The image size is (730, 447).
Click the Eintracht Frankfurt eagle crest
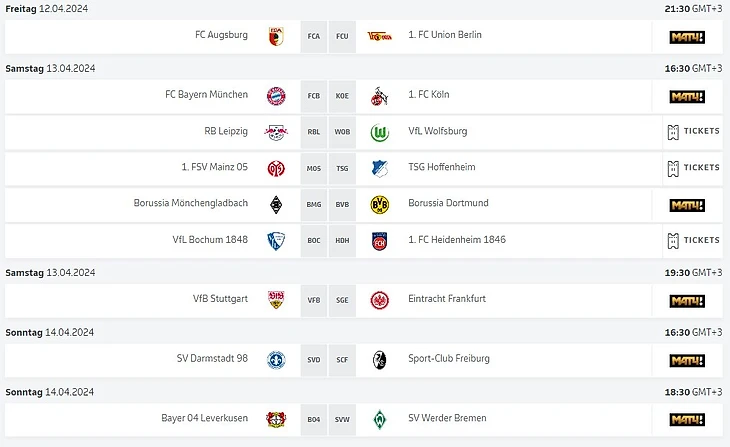(x=379, y=300)
